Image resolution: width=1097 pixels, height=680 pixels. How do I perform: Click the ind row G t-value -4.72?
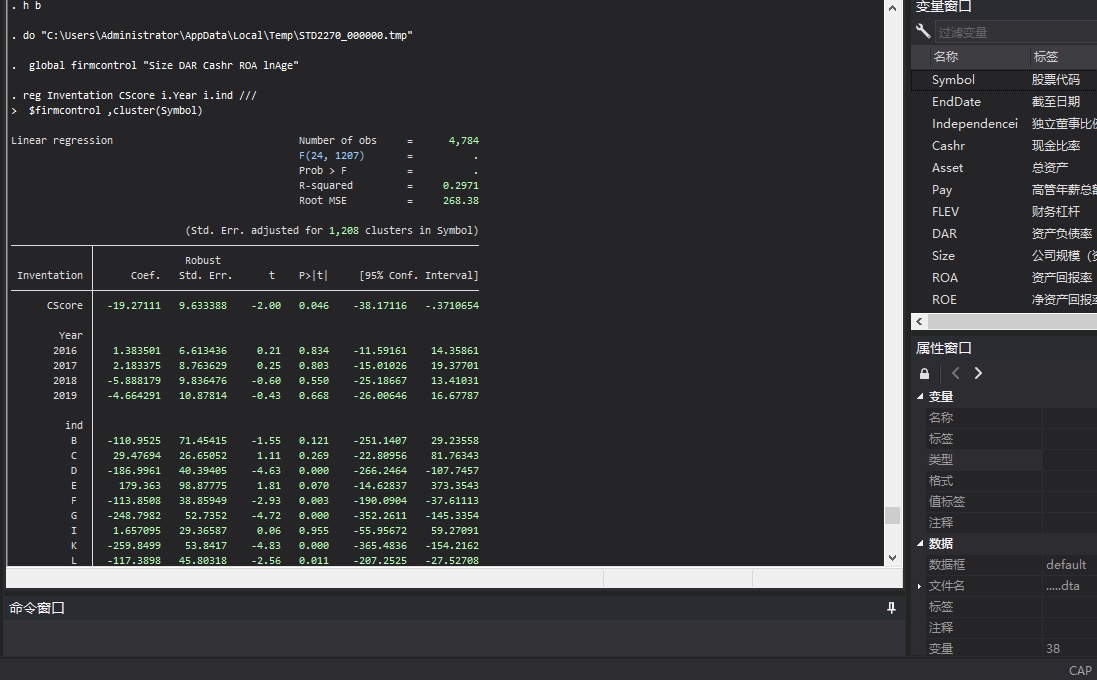coord(266,516)
